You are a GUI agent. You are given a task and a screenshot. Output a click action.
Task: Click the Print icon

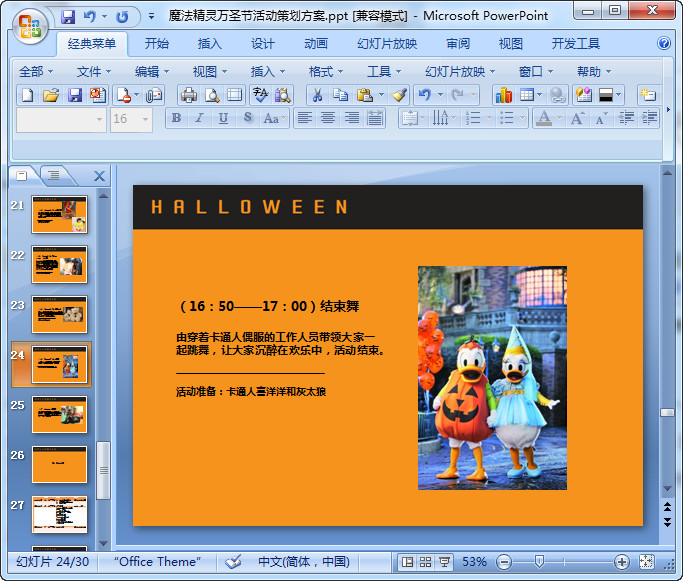tap(189, 95)
